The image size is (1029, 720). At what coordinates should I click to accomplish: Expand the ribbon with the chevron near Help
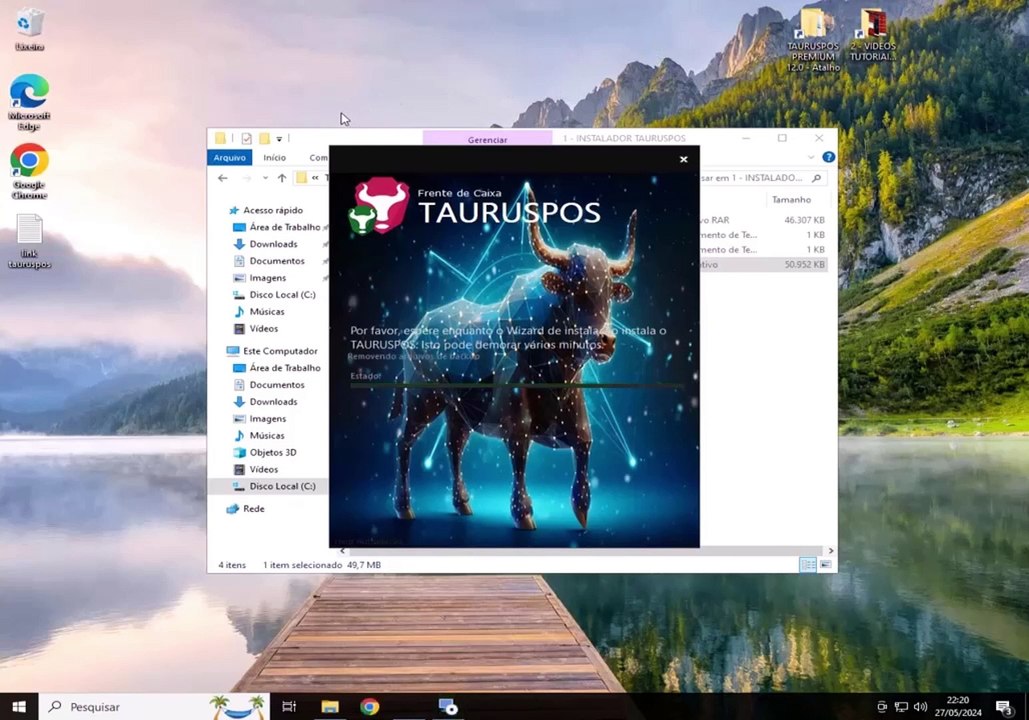pos(811,158)
